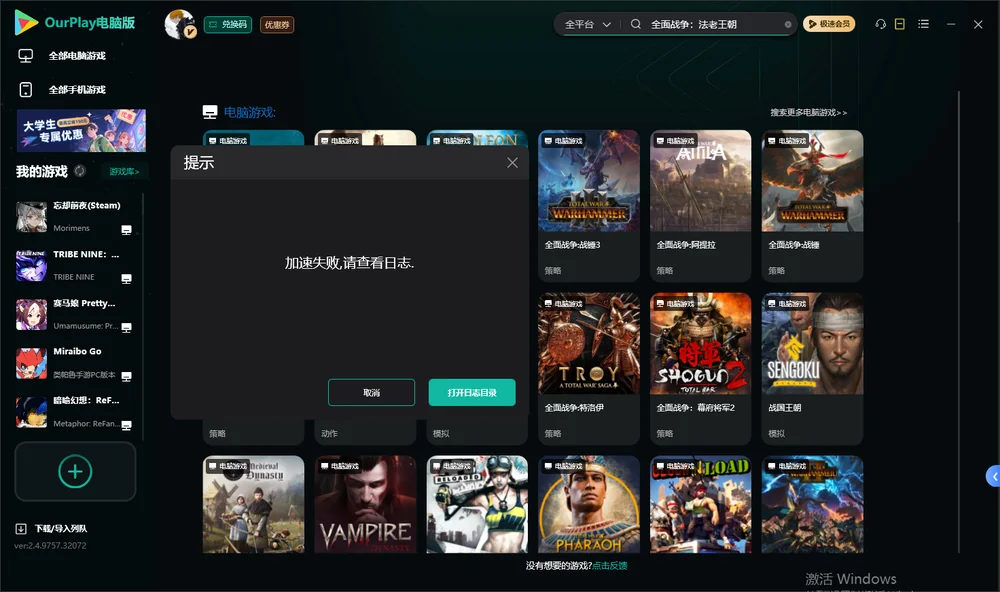The image size is (1000, 592).
Task: Click the 电脑游戏 section header icon
Action: [x=210, y=112]
